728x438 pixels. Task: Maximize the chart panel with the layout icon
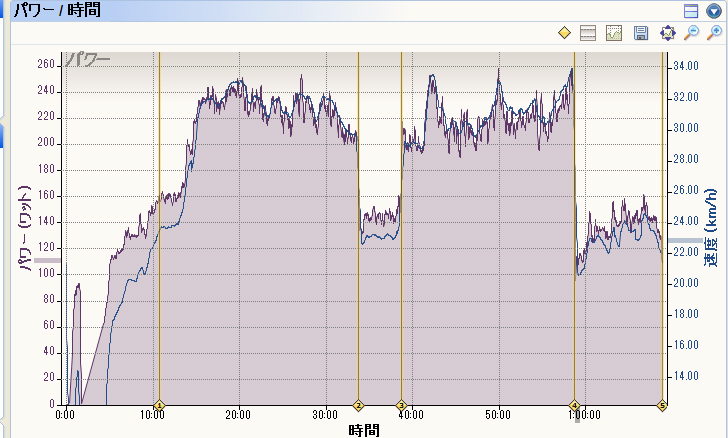691,11
